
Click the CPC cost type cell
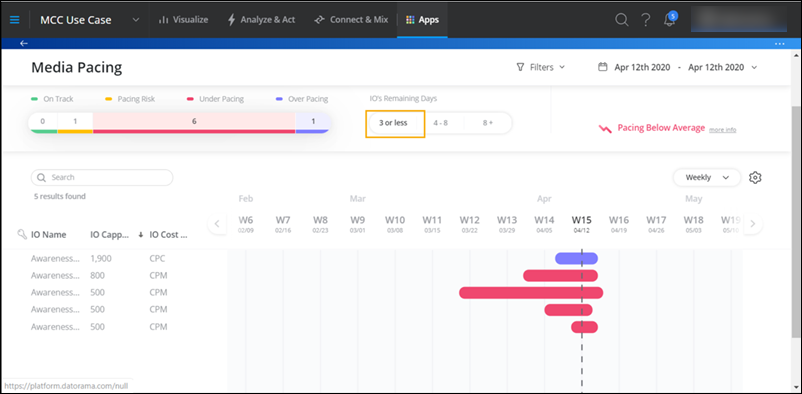157,258
